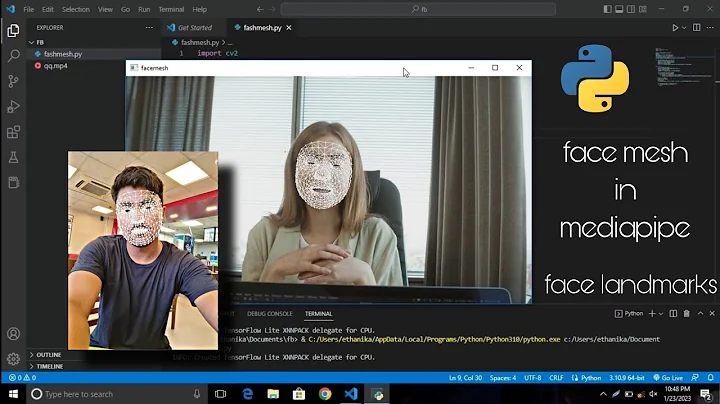Toggle the bottom panel layout icon
This screenshot has width=720, height=404.
(619, 9)
